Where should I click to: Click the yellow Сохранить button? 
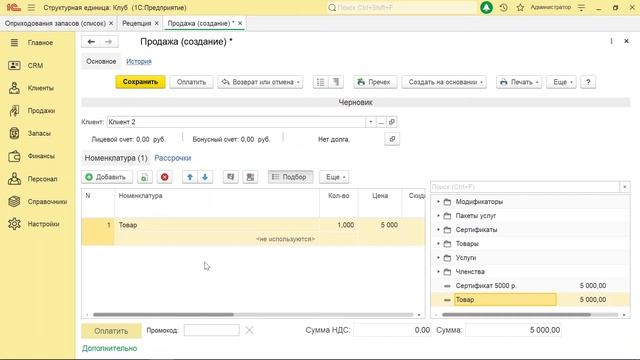140,82
